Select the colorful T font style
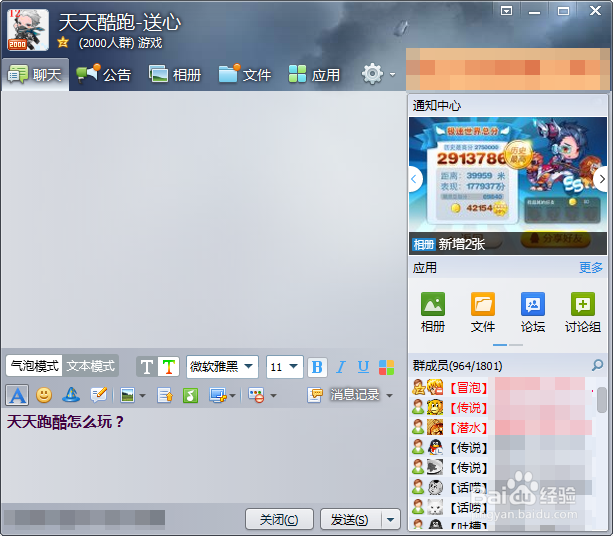 pos(168,367)
